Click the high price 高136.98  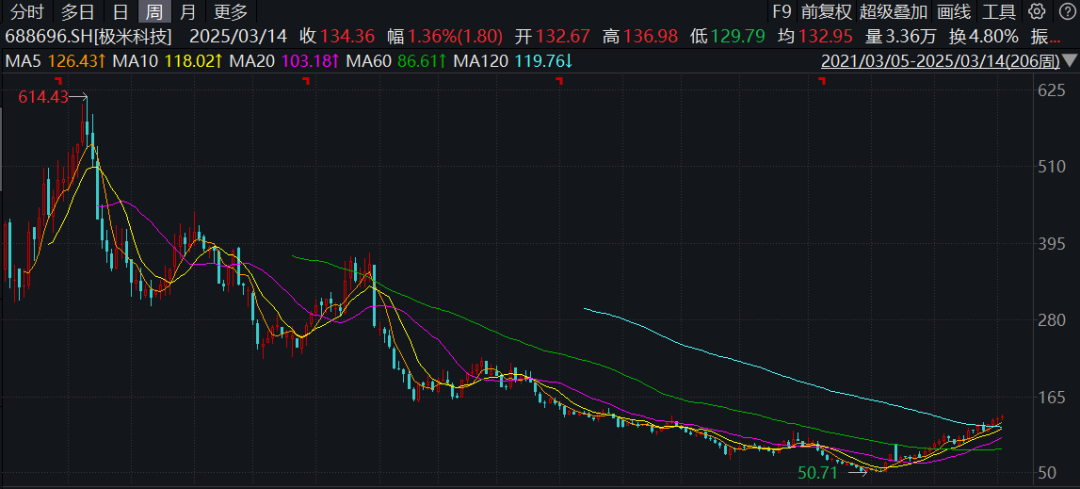[x=640, y=37]
